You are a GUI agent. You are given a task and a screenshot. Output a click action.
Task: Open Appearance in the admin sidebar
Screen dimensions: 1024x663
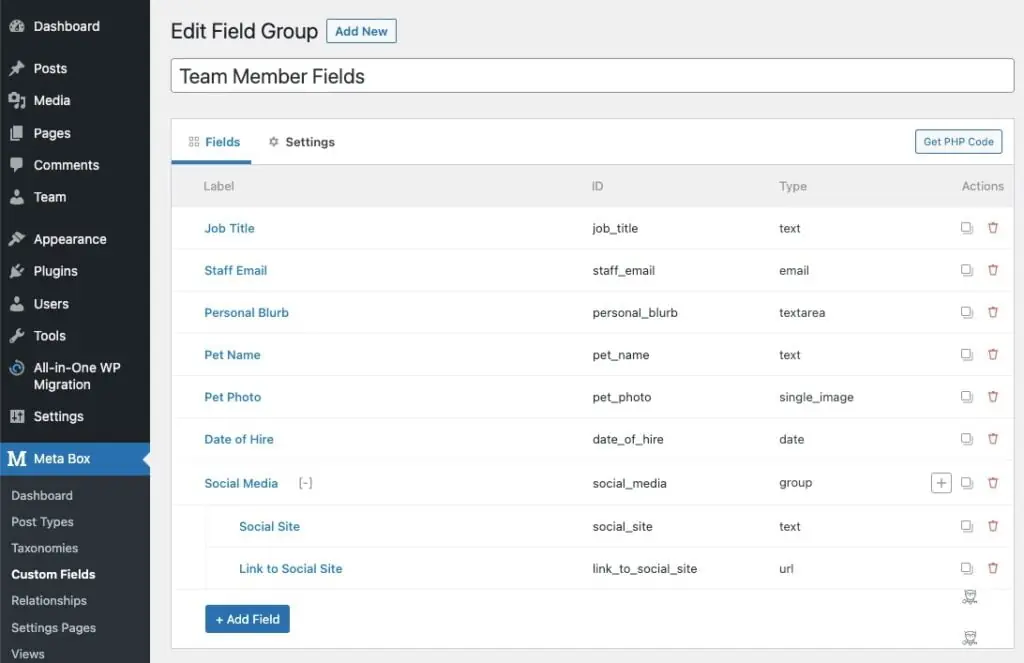pos(75,239)
